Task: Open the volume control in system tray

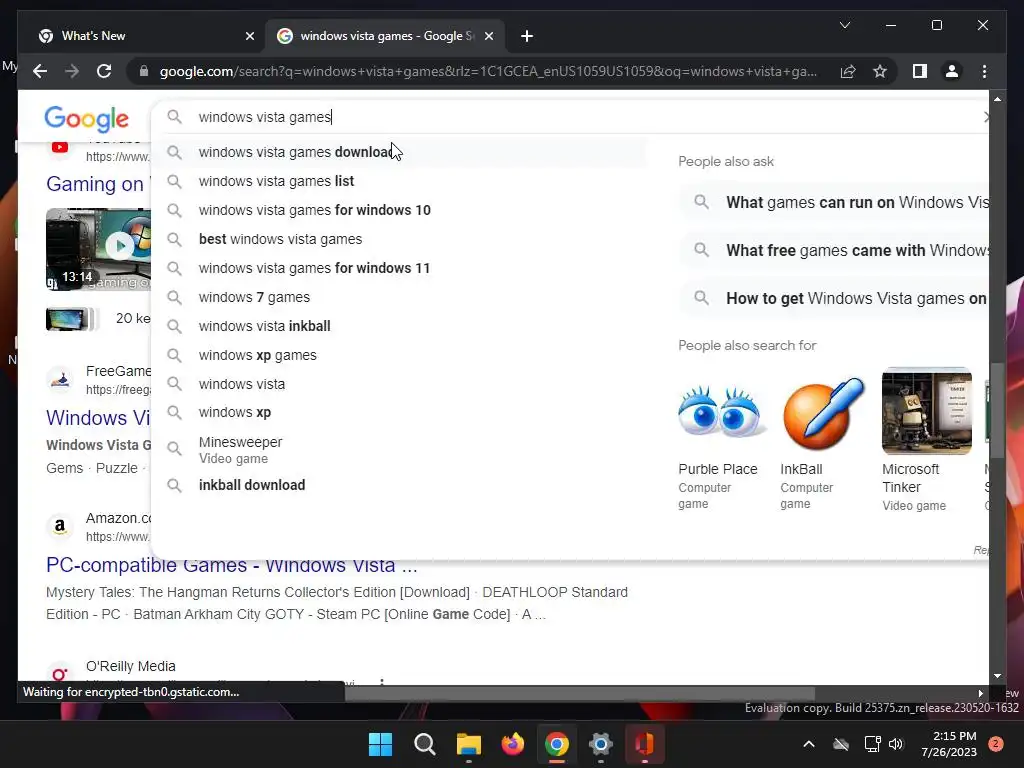Action: click(896, 744)
